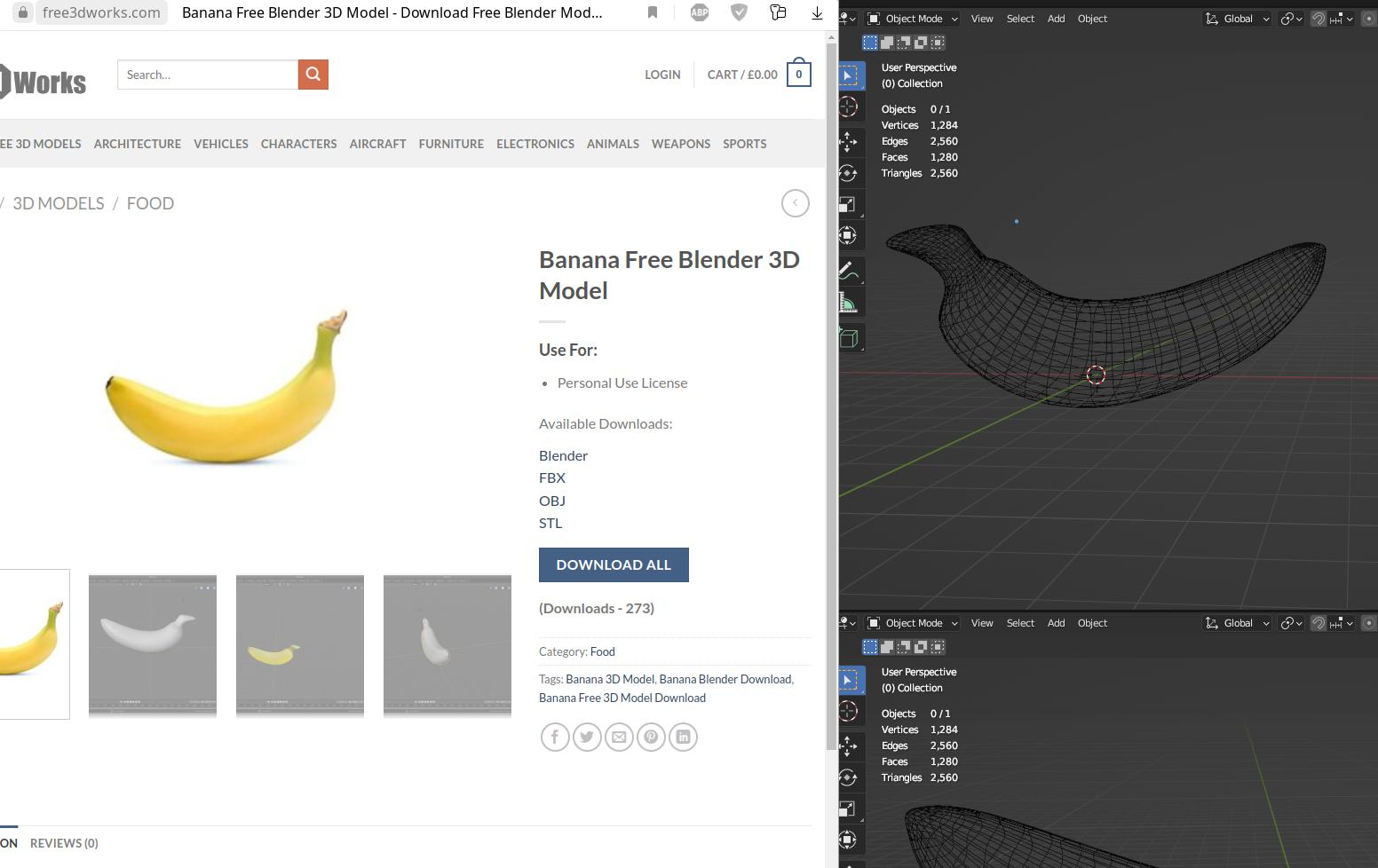
Task: Switch to the REVIEWS (0) tab
Action: [x=64, y=843]
